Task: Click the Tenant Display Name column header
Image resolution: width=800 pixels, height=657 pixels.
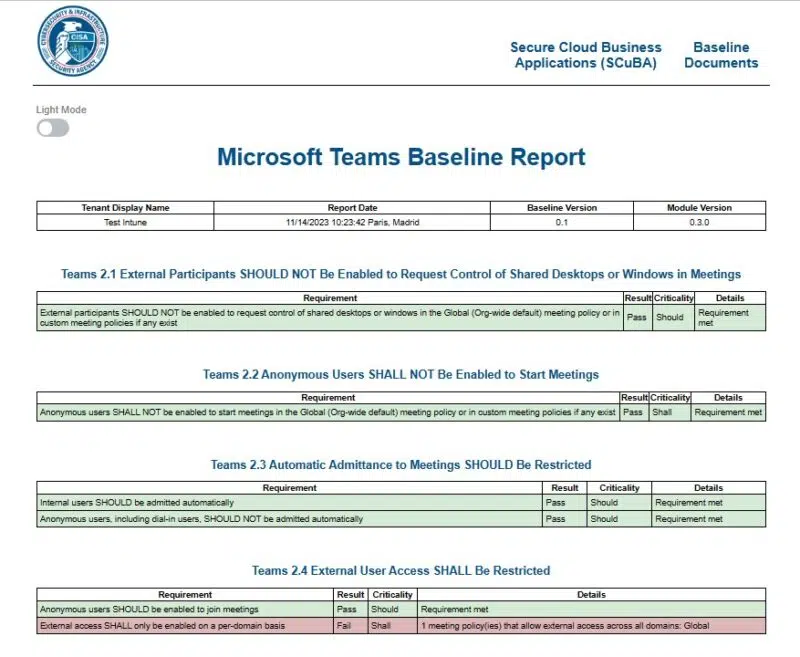Action: [x=122, y=207]
